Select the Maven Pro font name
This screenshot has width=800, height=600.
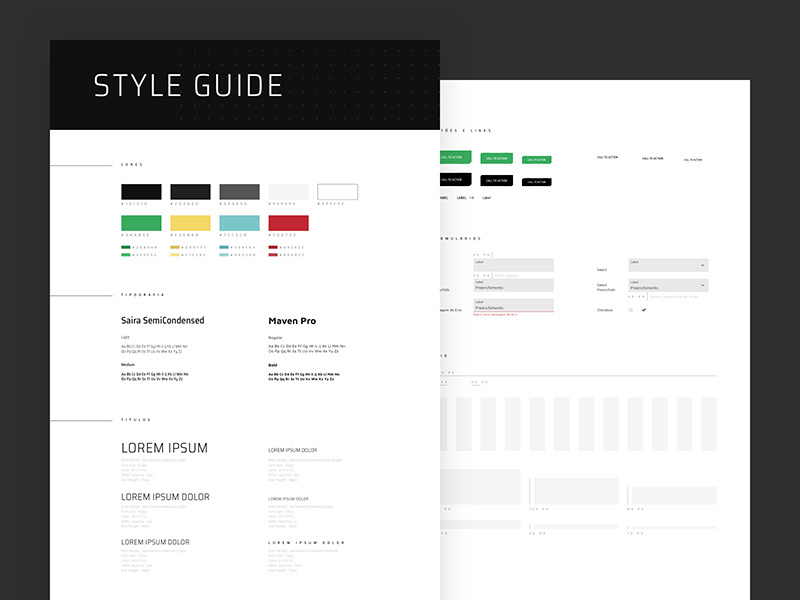(x=292, y=321)
